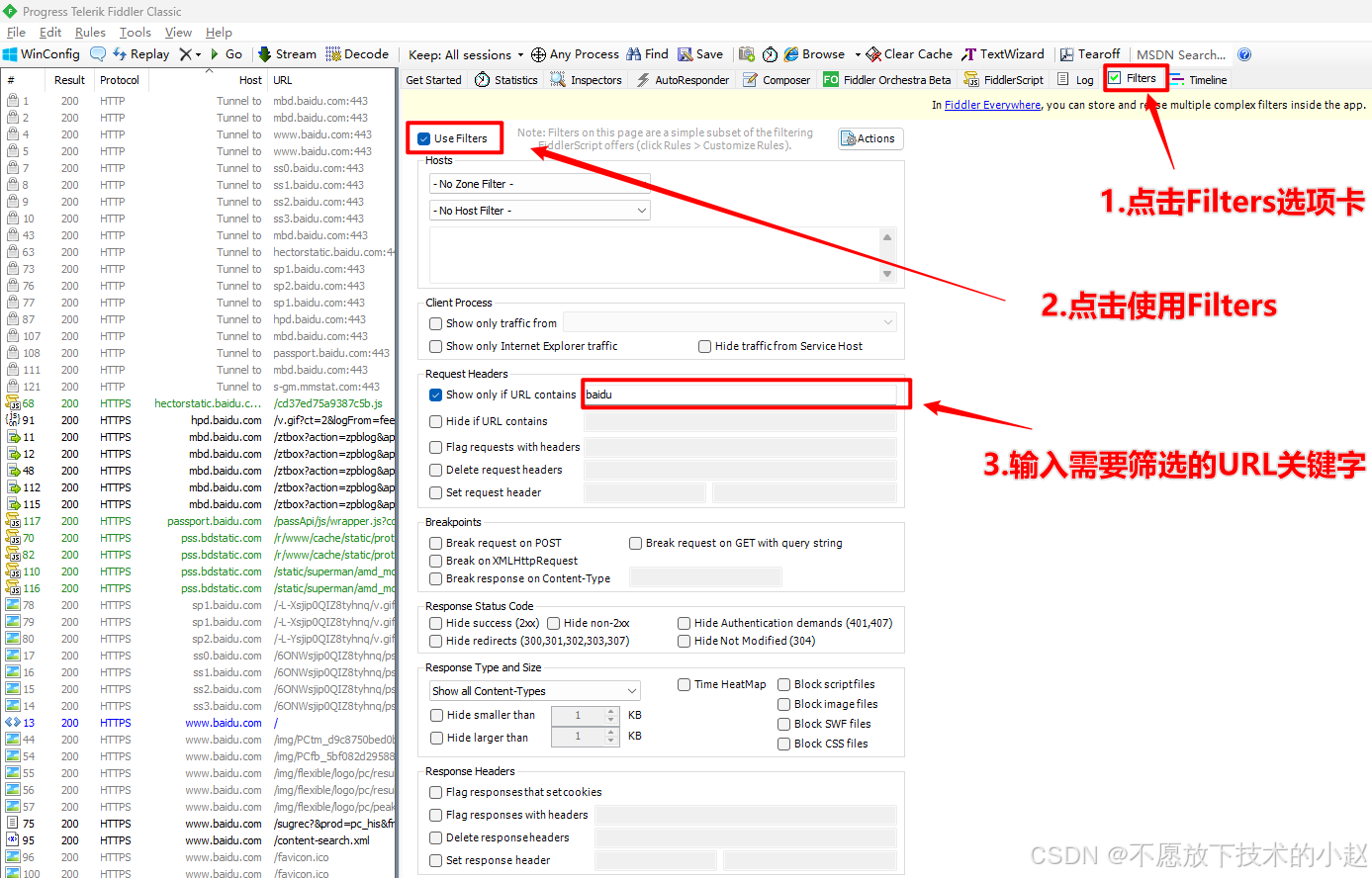
Task: Click the Go resume icon
Action: [x=215, y=54]
